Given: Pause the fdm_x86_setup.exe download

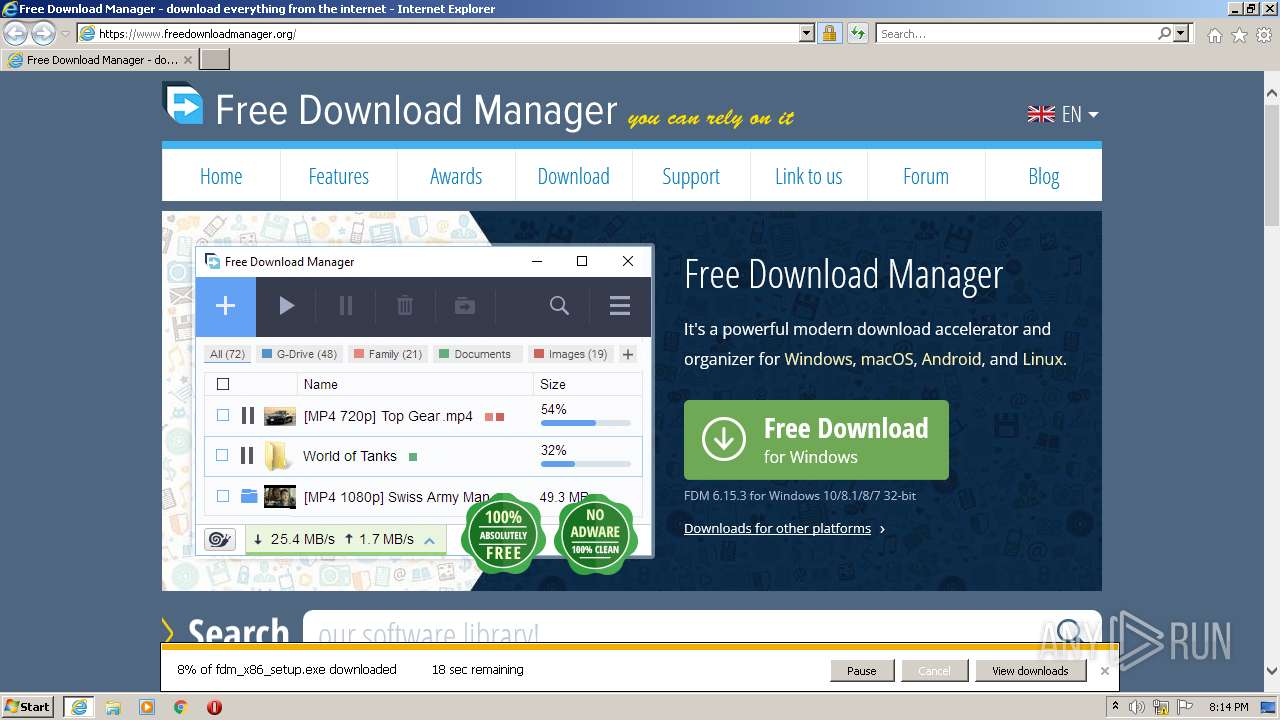Looking at the screenshot, I should (861, 671).
